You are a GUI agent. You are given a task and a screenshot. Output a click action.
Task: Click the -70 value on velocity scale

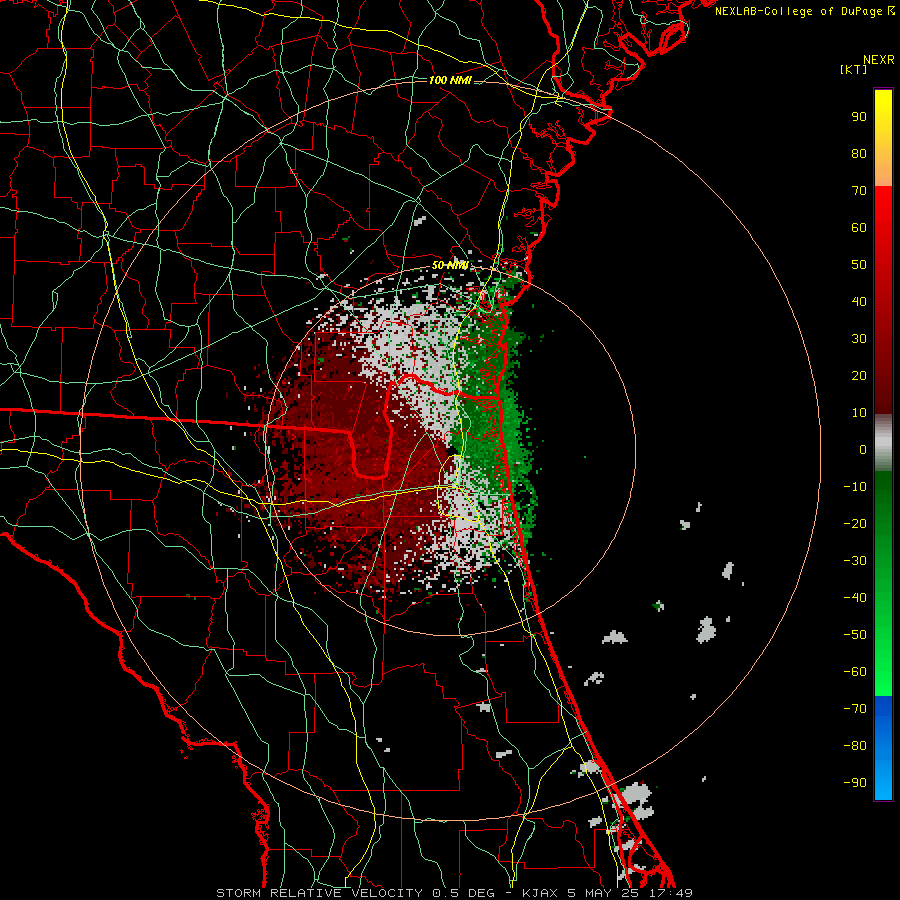[855, 709]
